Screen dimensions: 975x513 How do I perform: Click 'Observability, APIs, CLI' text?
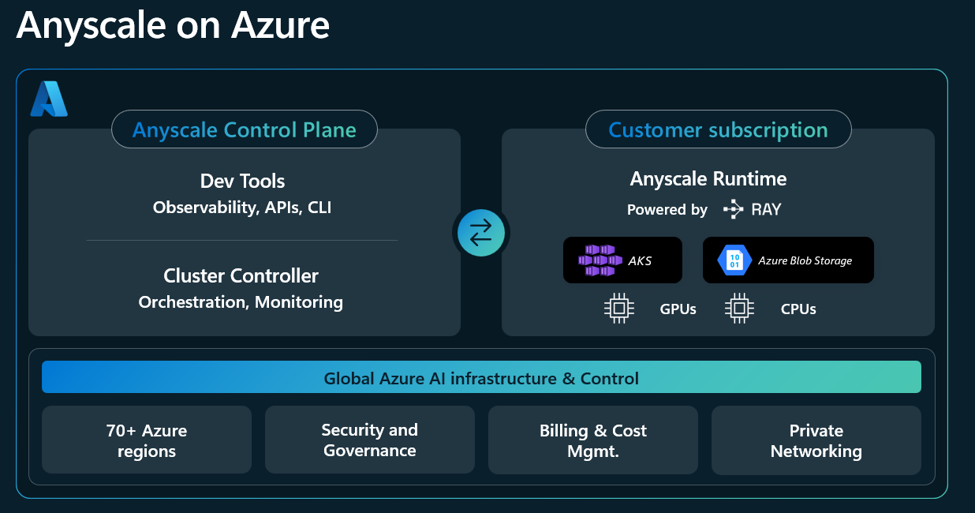[x=242, y=207]
